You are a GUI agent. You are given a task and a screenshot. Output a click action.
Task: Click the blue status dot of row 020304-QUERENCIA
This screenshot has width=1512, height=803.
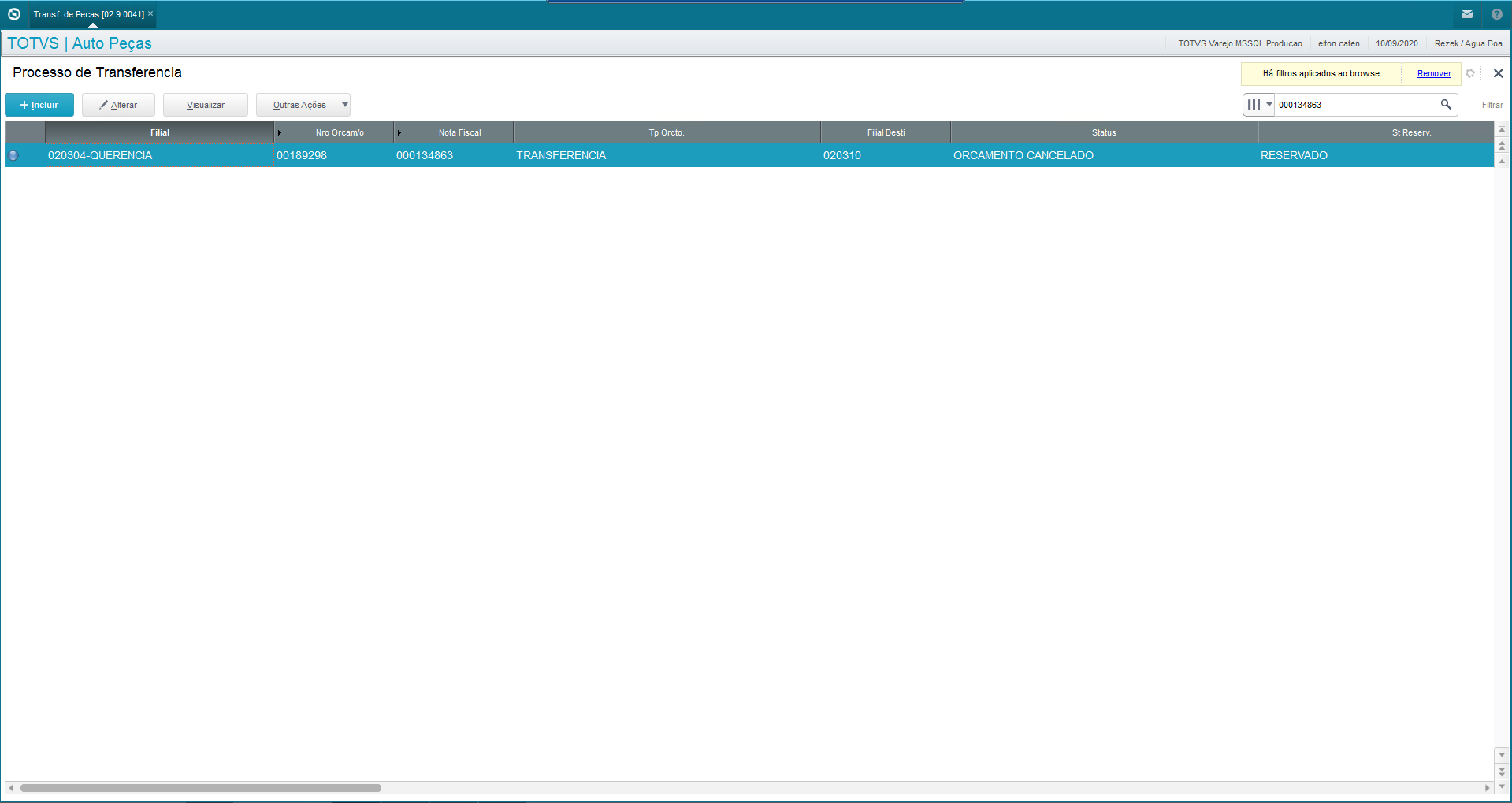(x=13, y=155)
